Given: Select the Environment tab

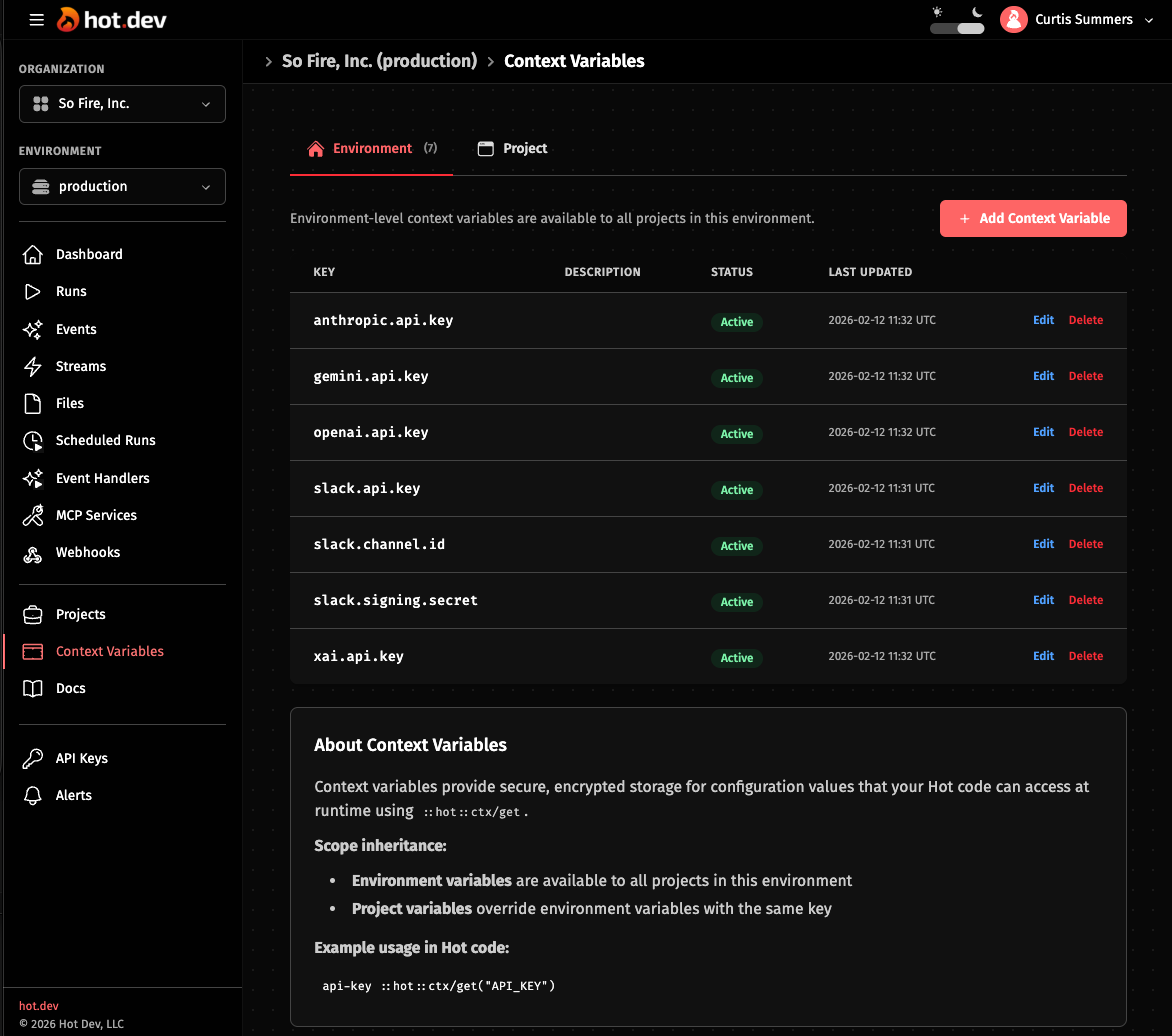Looking at the screenshot, I should coord(371,149).
